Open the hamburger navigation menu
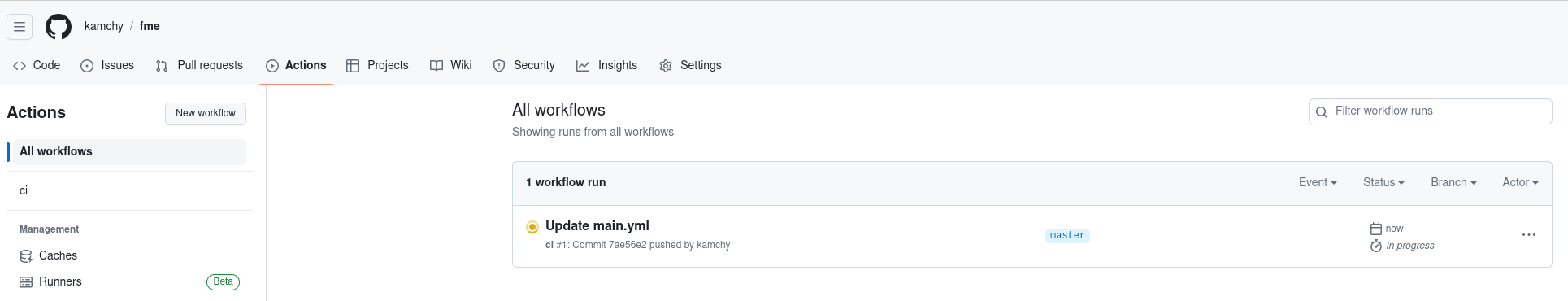This screenshot has width=1568, height=301. point(20,27)
